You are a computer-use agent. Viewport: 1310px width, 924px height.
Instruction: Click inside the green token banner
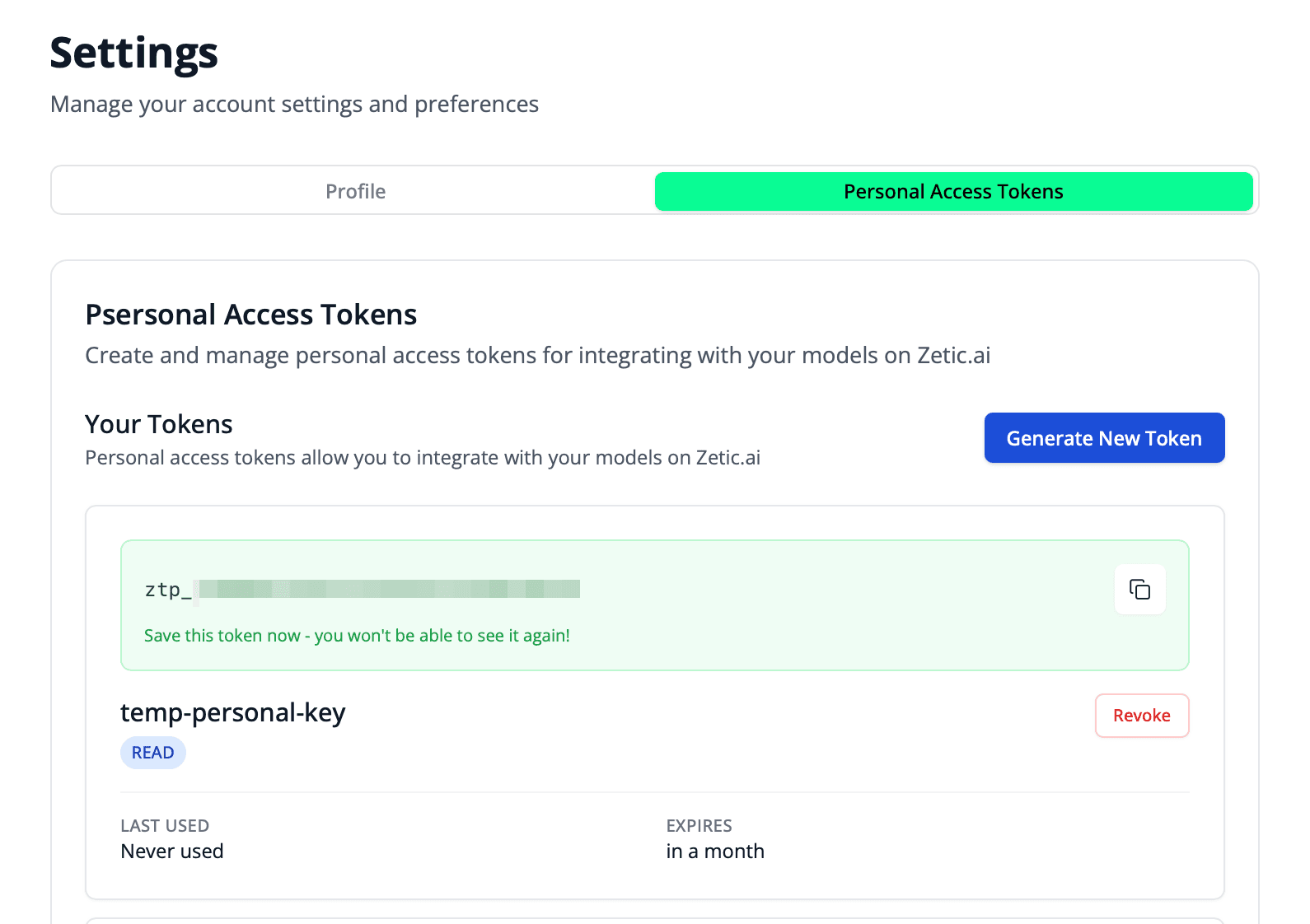(654, 605)
